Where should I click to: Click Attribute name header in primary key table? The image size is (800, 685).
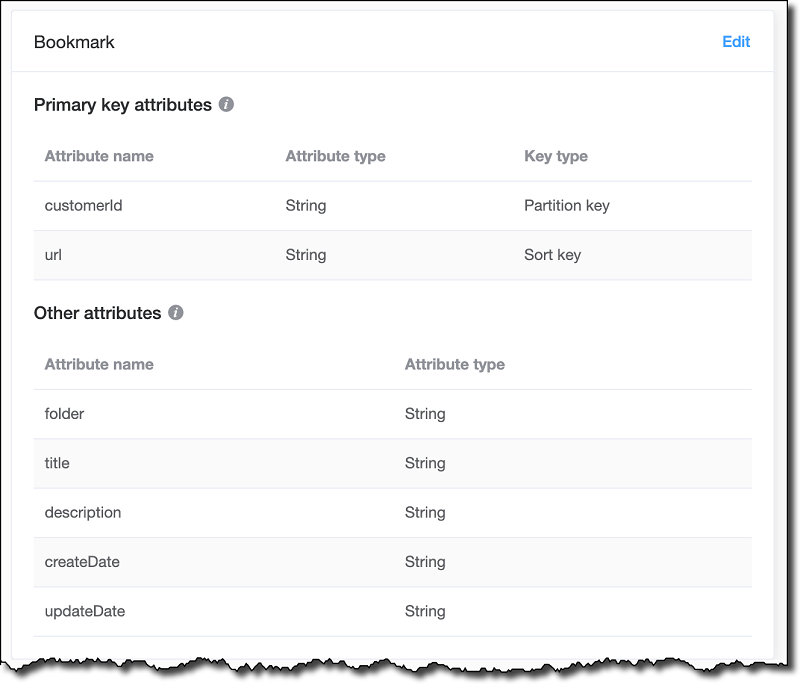point(99,156)
